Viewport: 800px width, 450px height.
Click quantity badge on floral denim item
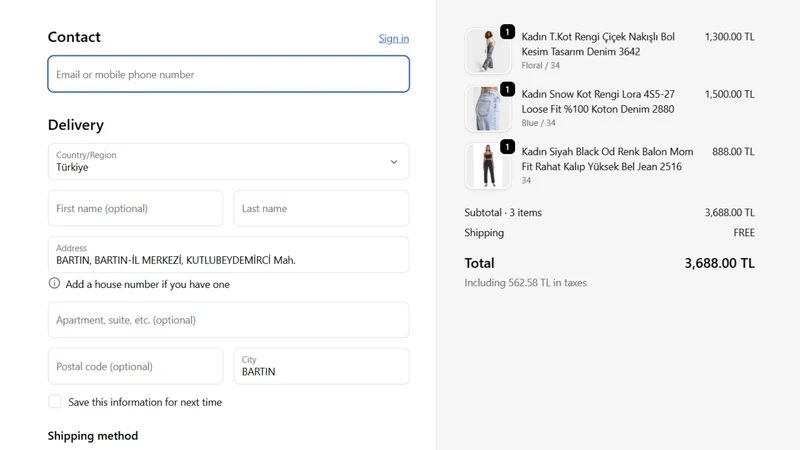coord(507,32)
